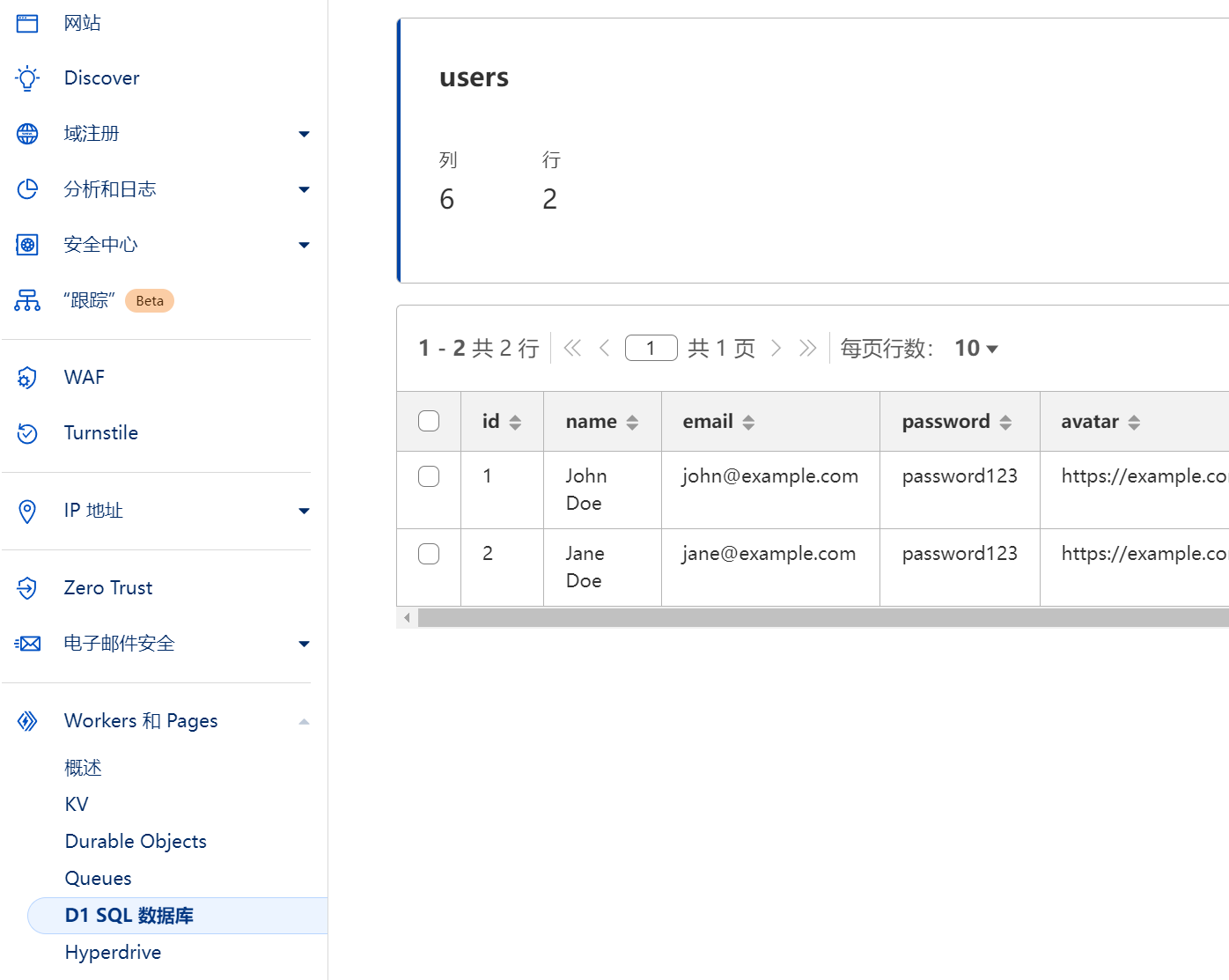
Task: Click the Workers 和 Pages diamond icon
Action: (x=27, y=721)
